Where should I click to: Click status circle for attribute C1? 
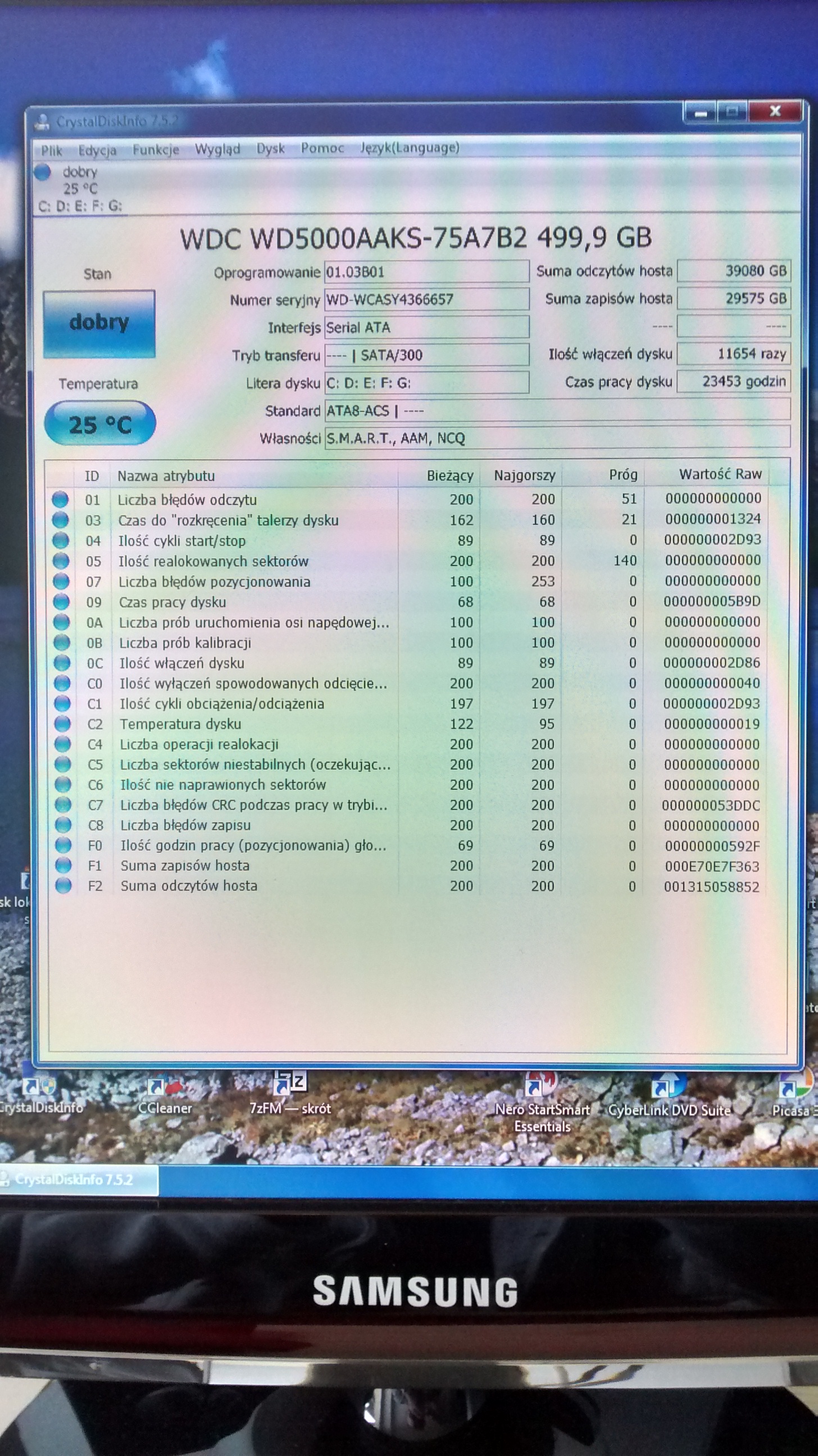(62, 704)
